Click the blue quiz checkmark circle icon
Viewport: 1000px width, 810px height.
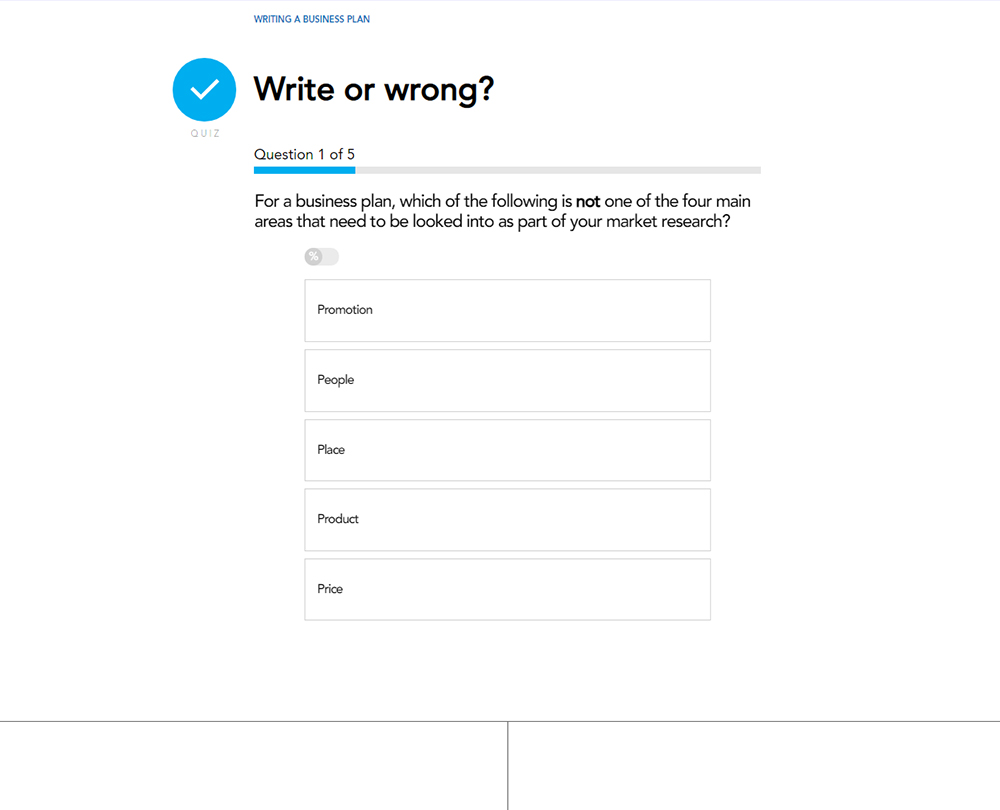(x=204, y=90)
